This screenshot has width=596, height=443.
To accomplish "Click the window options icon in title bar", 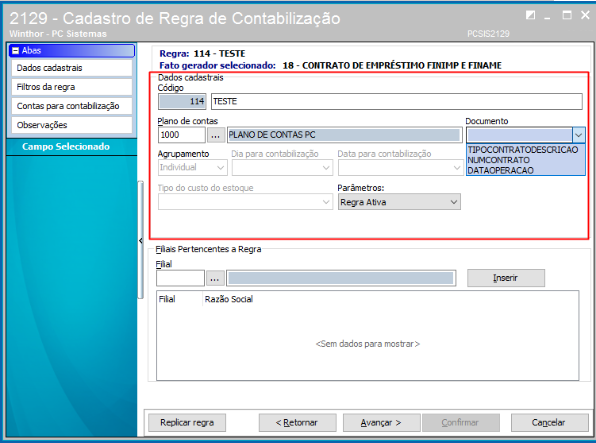I will click(x=530, y=15).
